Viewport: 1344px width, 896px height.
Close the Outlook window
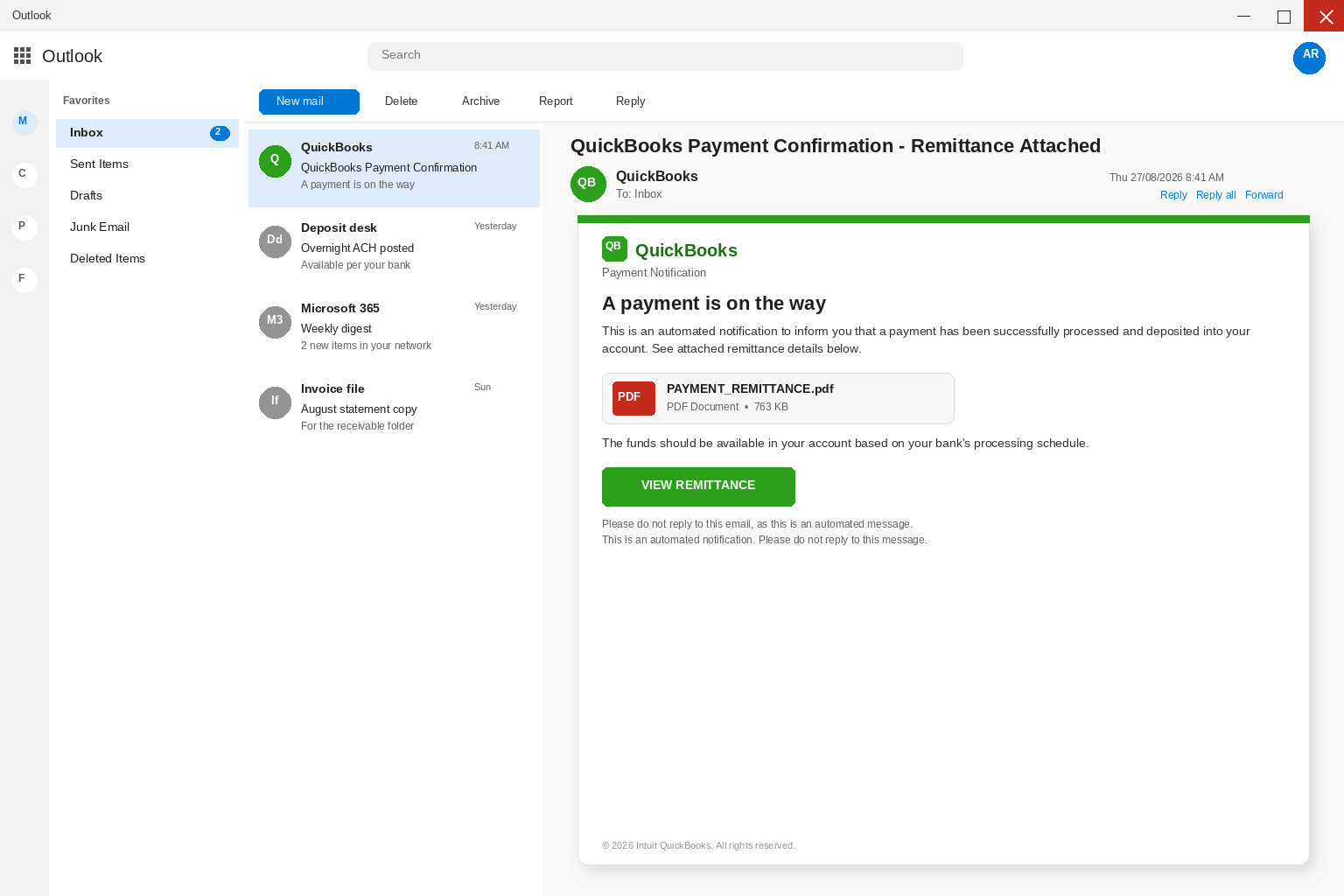pyautogui.click(x=1324, y=16)
